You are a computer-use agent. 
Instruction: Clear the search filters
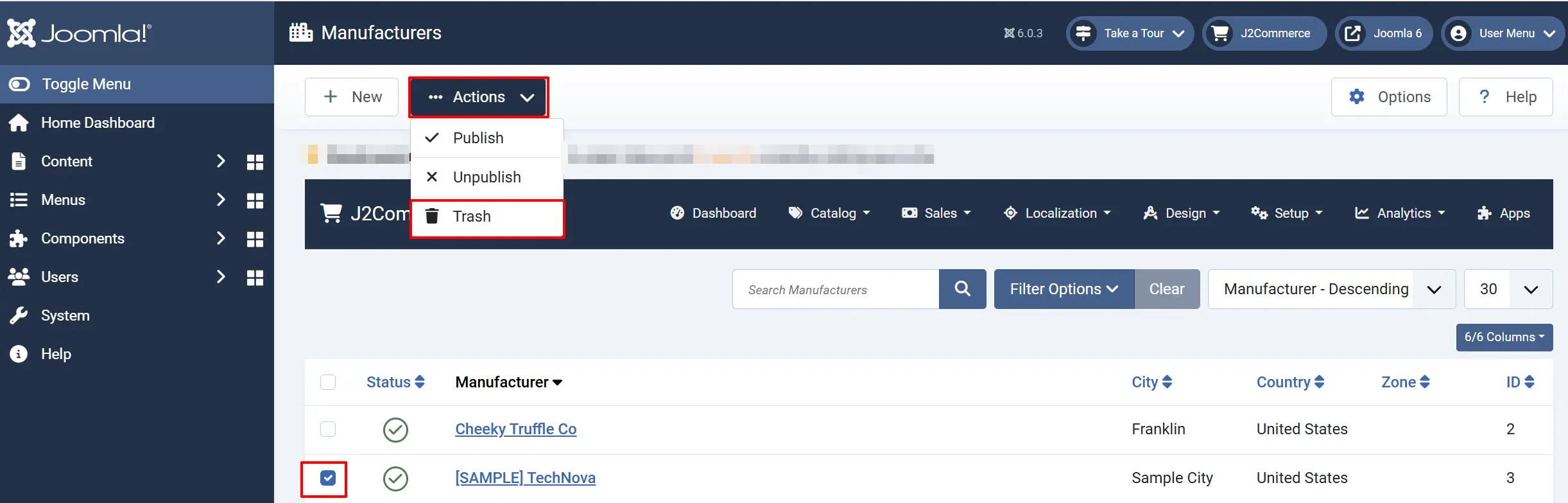tap(1167, 289)
